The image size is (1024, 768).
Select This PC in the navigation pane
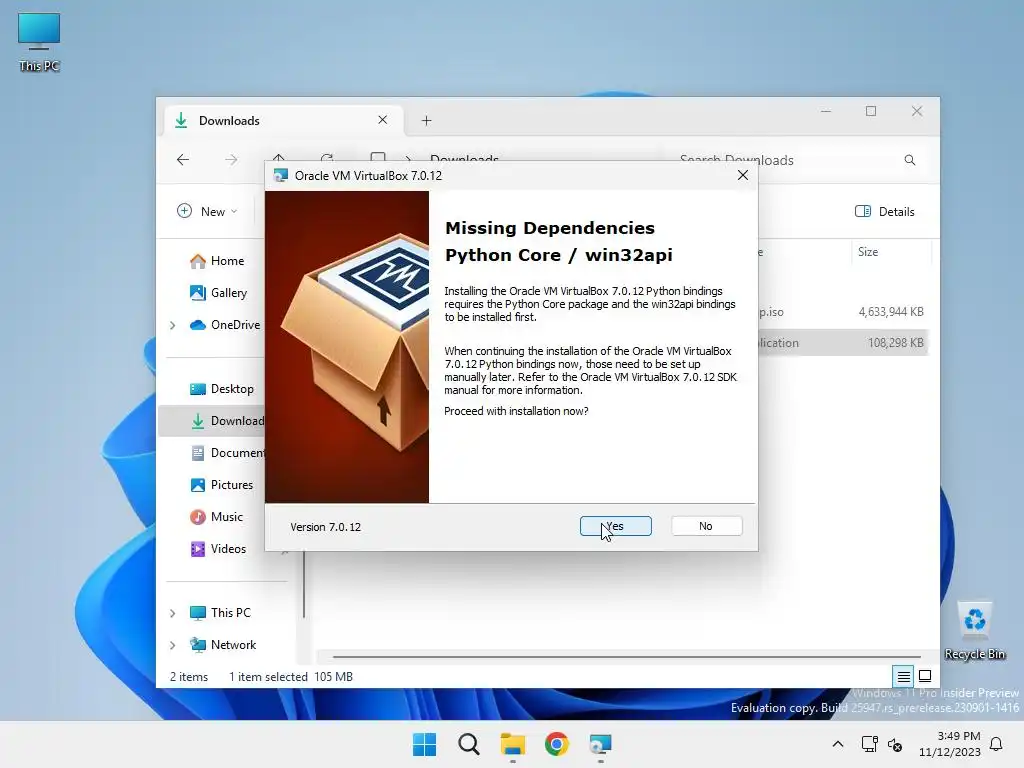pyautogui.click(x=220, y=613)
